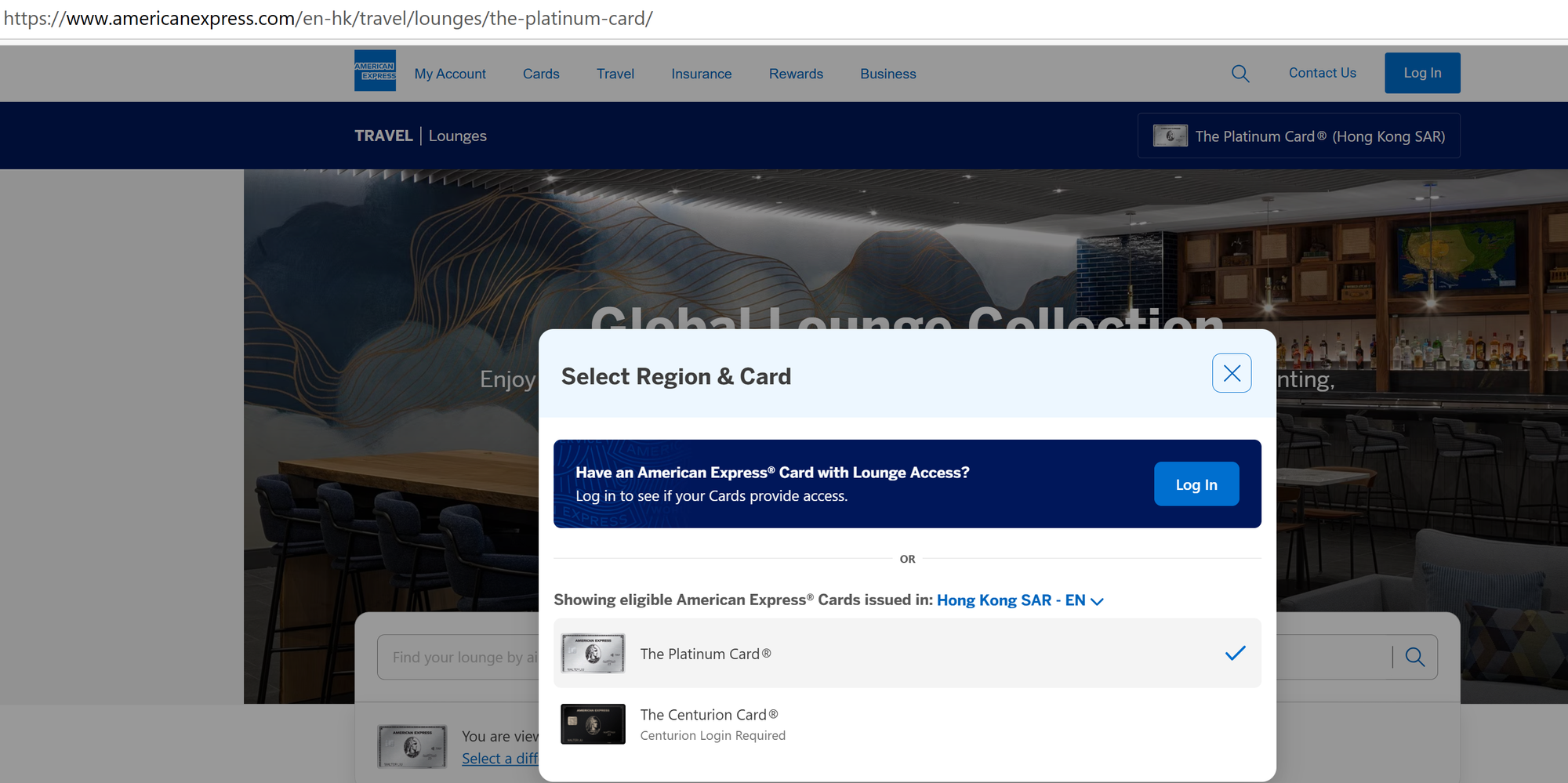Click the small card icon in header selector

(1171, 136)
